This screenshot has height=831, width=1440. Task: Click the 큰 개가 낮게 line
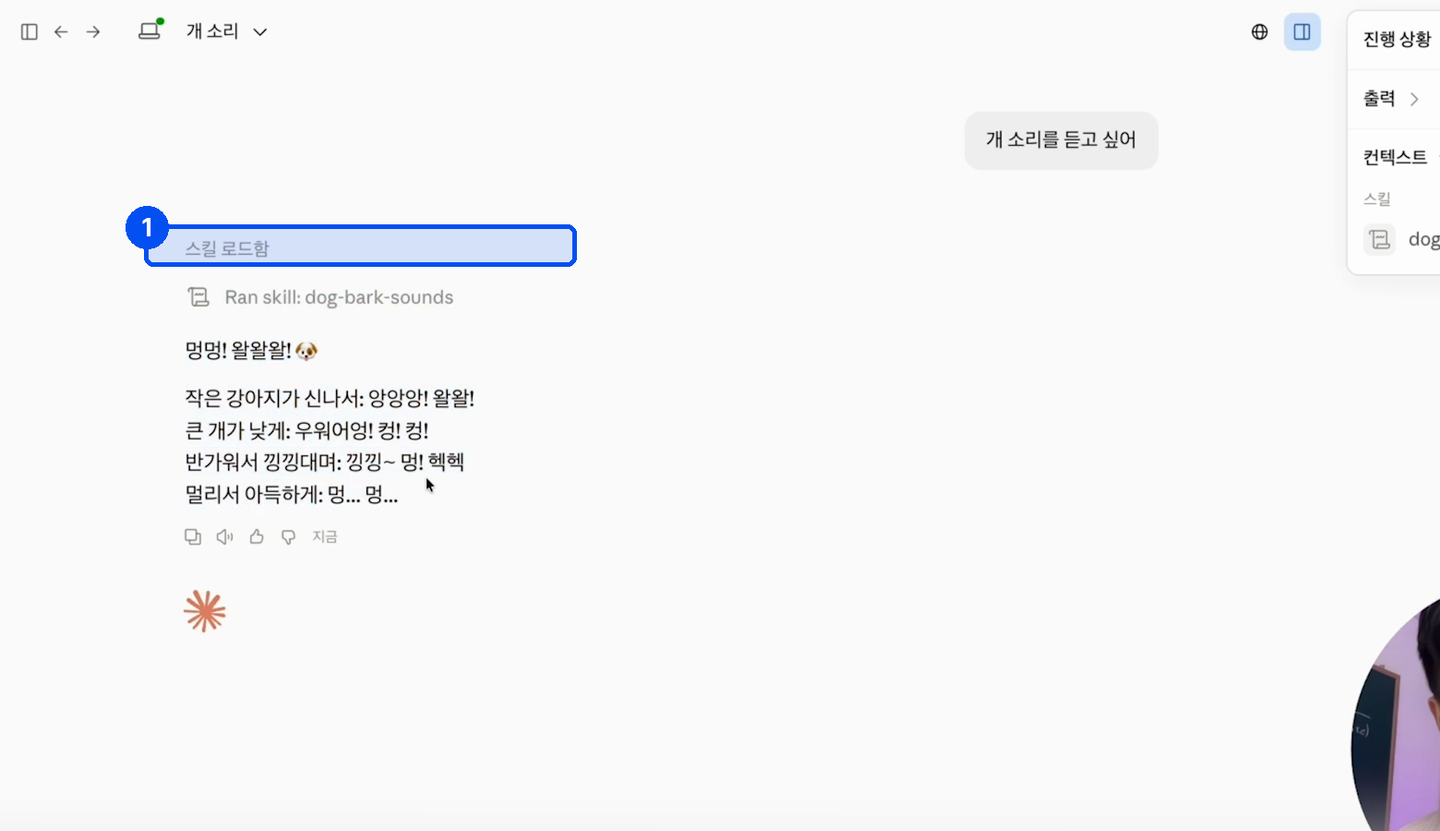point(307,430)
